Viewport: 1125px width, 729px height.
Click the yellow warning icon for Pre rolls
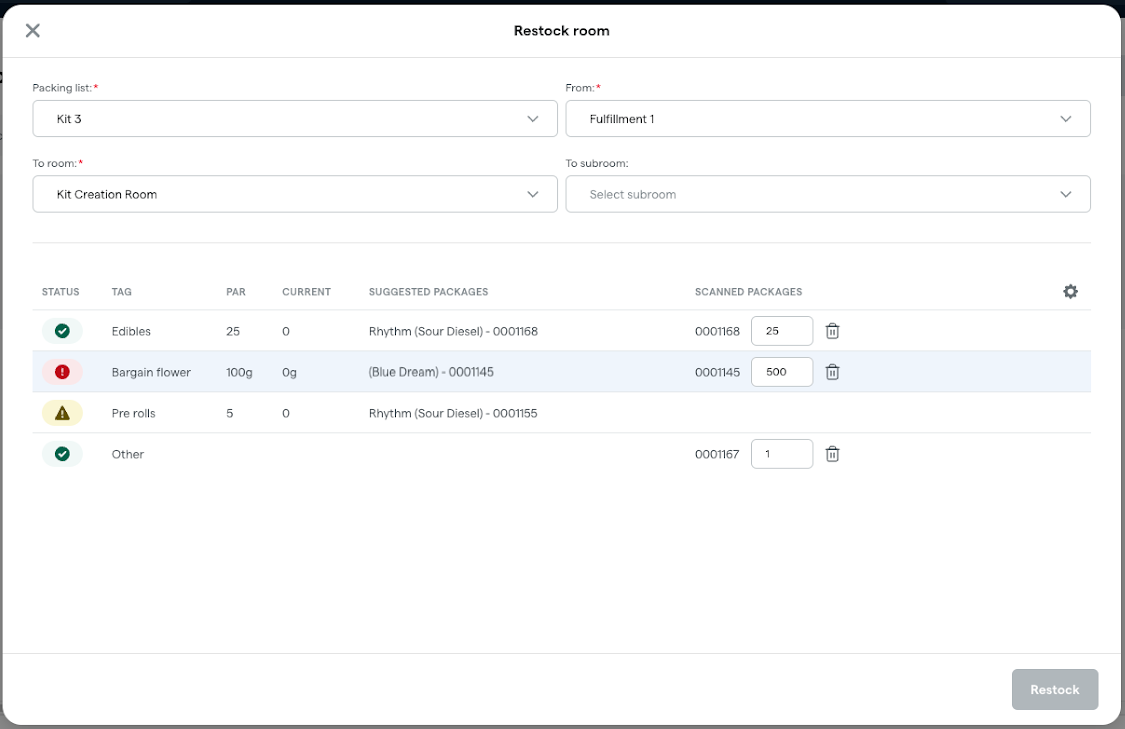(x=60, y=412)
